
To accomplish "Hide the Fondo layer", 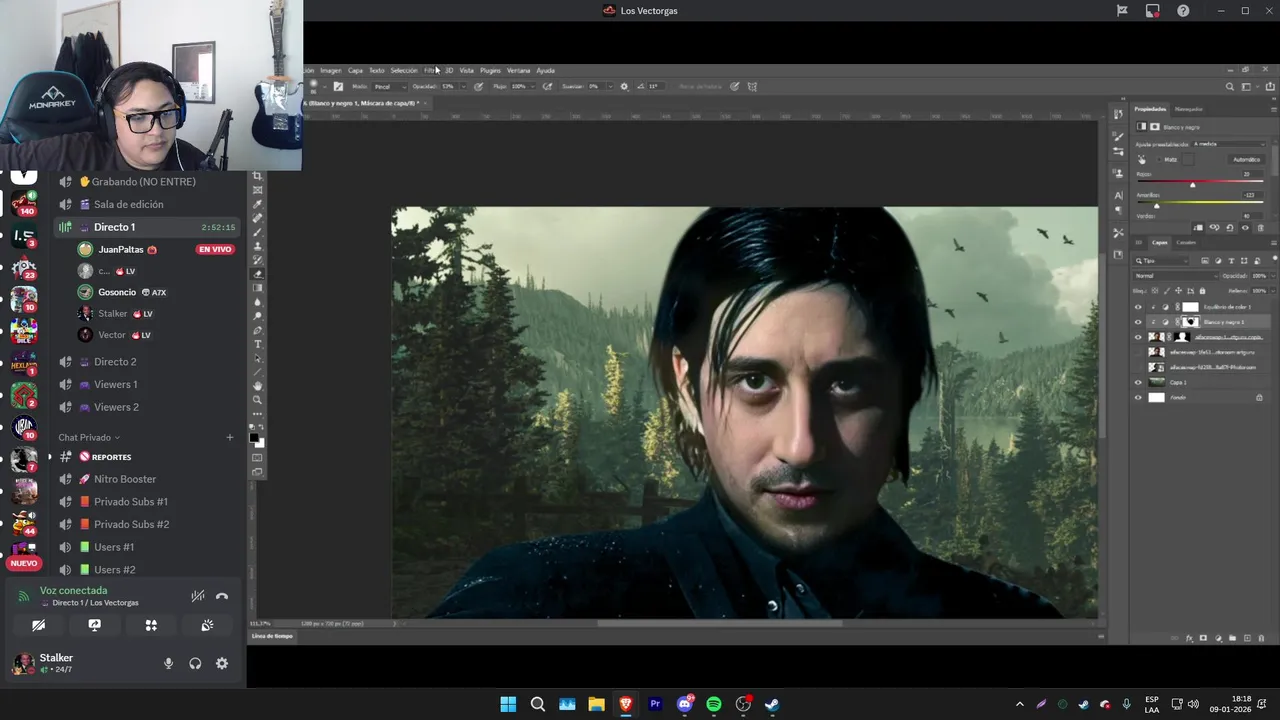I will (x=1137, y=397).
